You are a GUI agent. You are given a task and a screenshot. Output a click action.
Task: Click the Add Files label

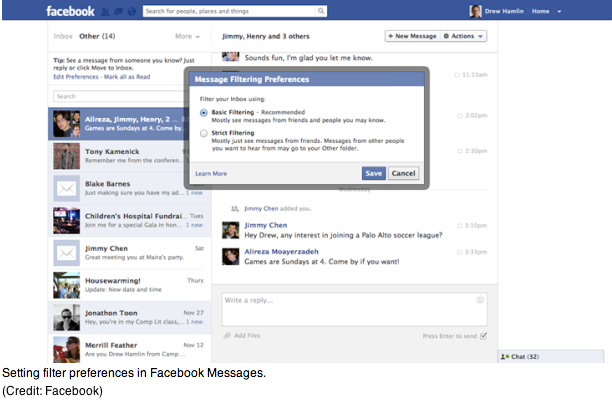pos(247,336)
